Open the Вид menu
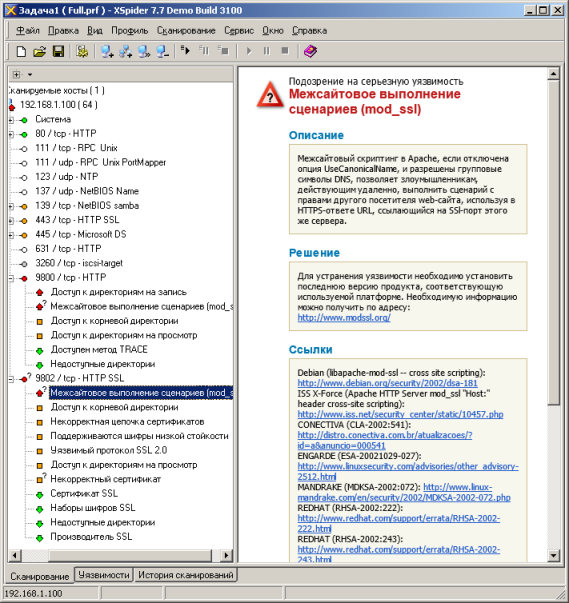The image size is (569, 603). [95, 30]
